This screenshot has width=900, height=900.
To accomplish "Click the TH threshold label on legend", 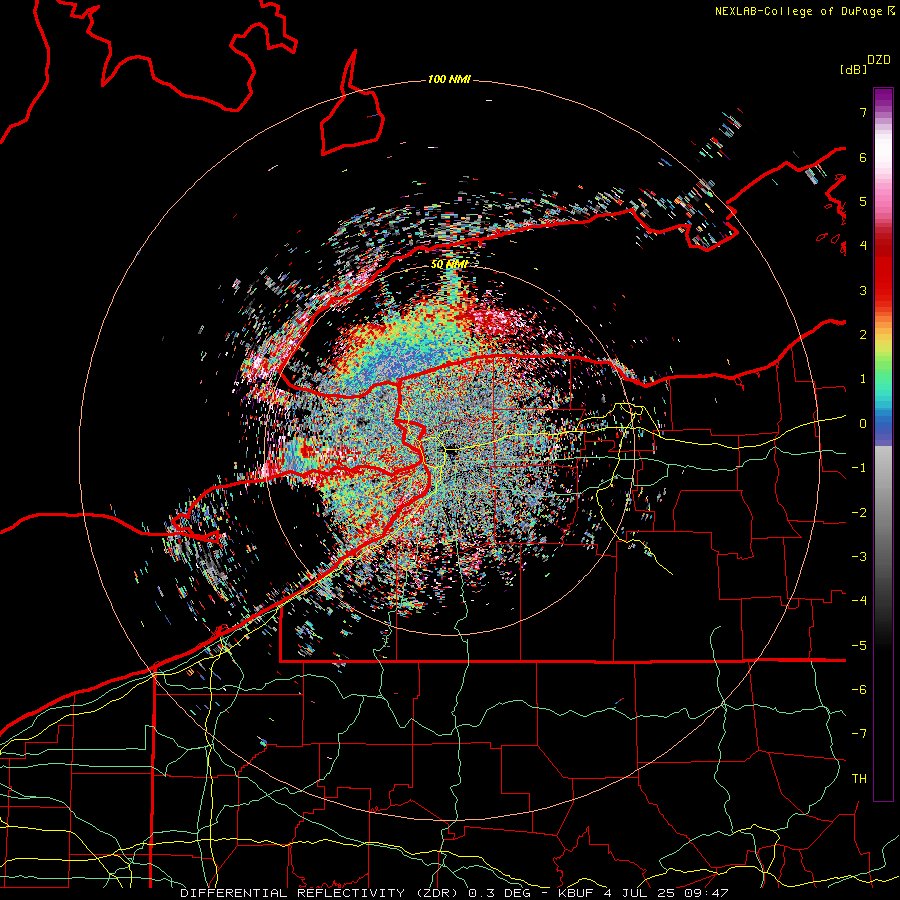I will [859, 779].
